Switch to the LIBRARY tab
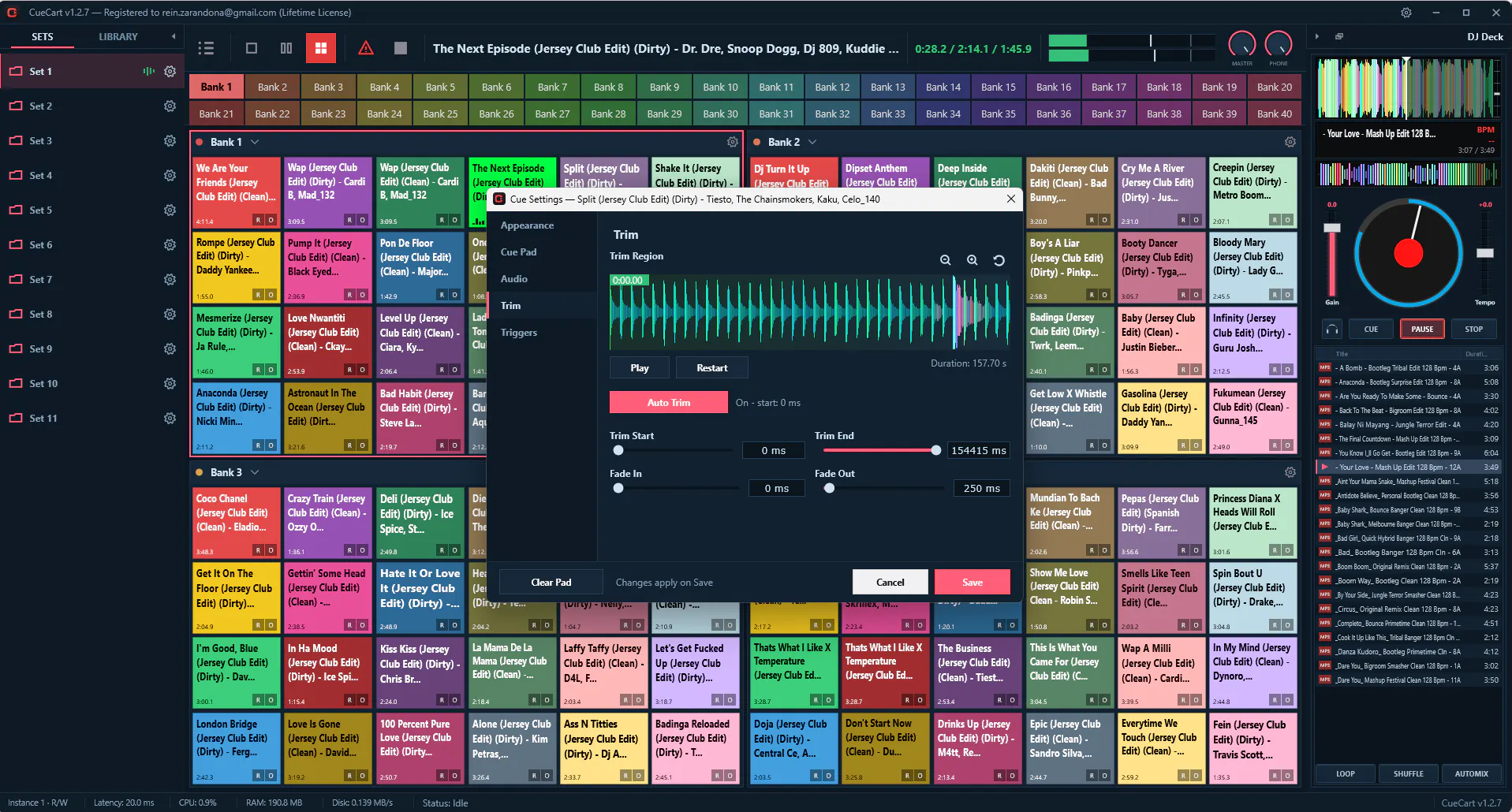 pos(118,37)
